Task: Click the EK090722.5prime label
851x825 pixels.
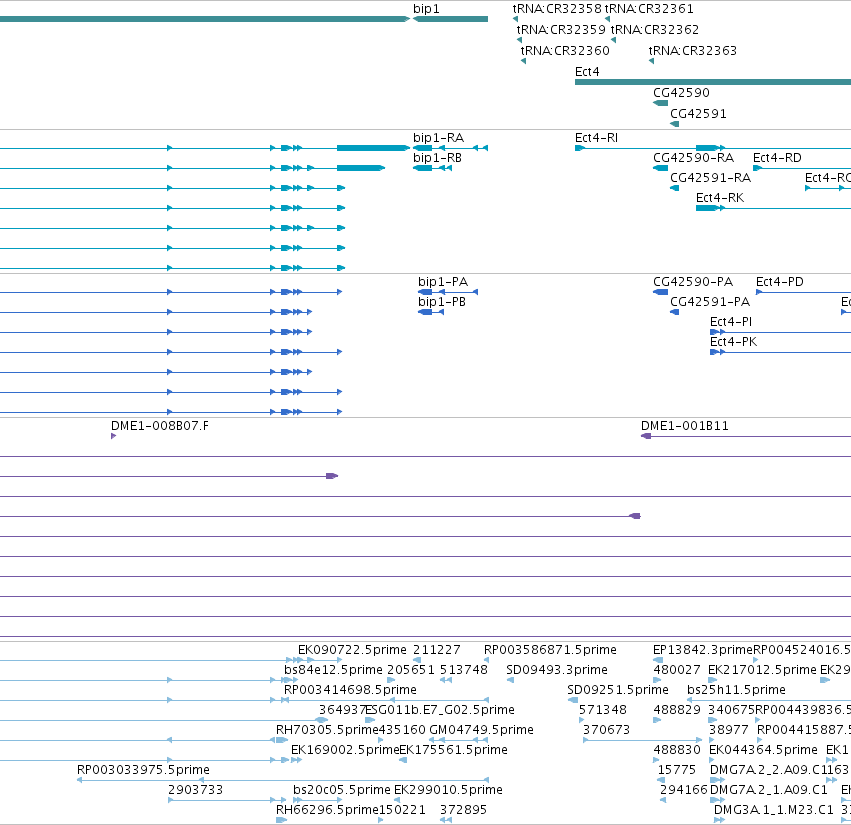Action: pyautogui.click(x=352, y=650)
